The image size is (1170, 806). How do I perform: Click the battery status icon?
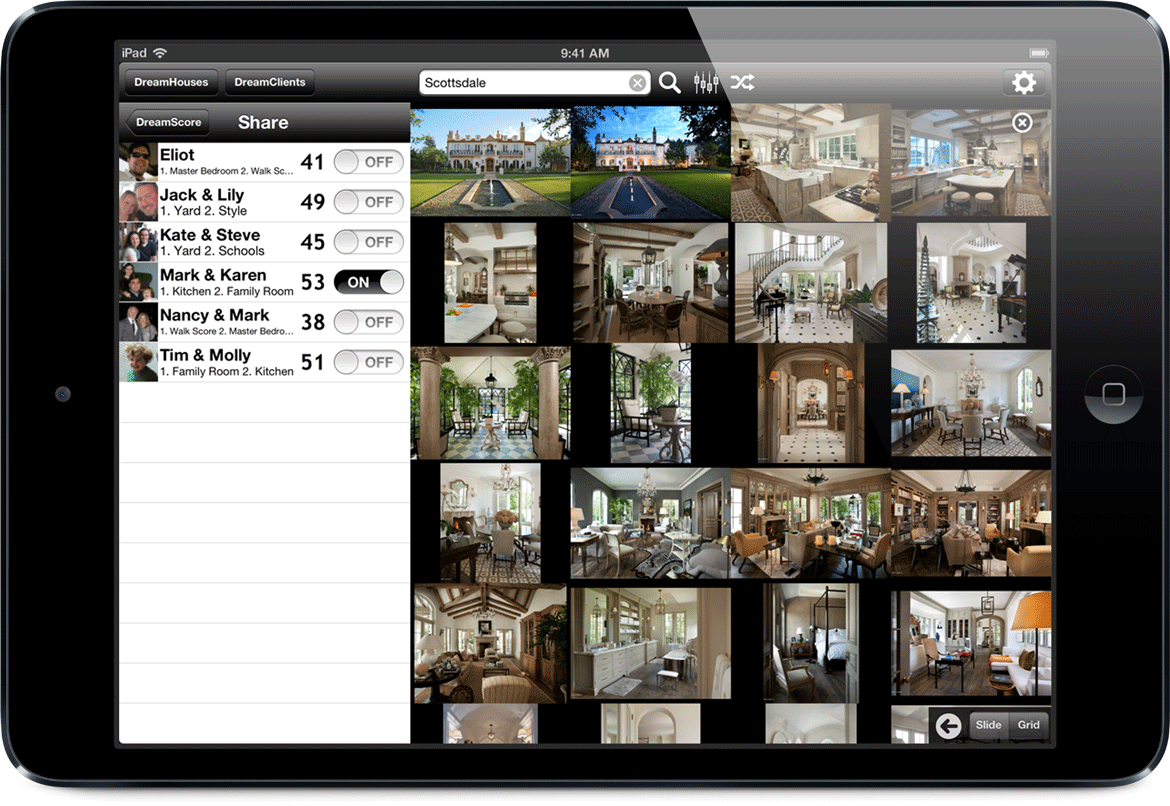(x=1039, y=53)
